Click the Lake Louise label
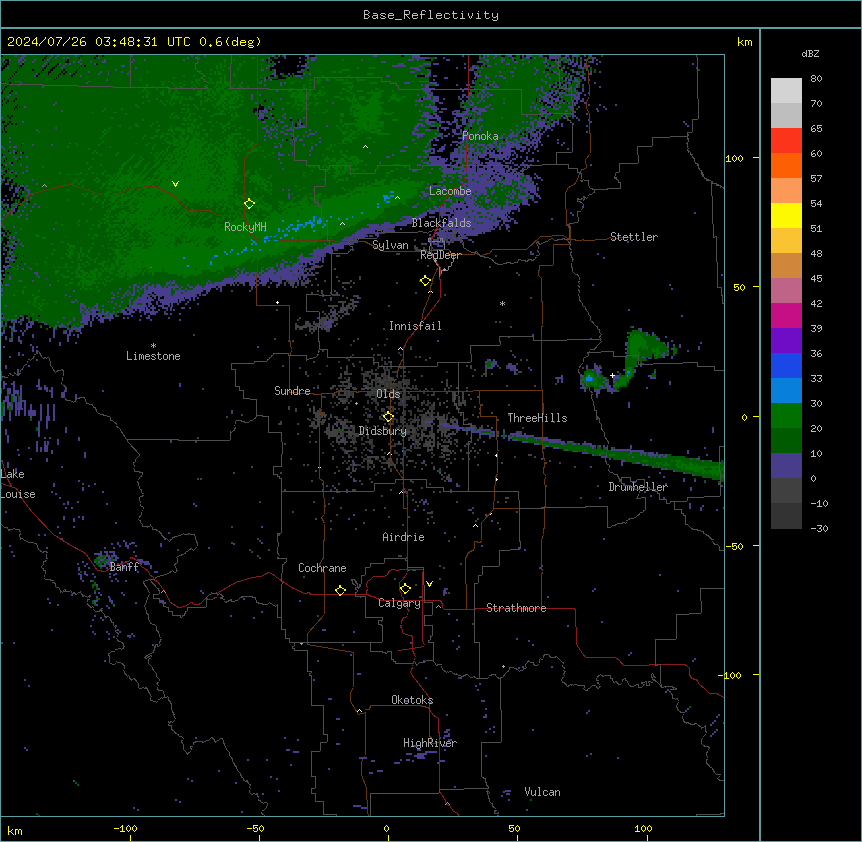Screen dimensions: 862x842 (18, 484)
